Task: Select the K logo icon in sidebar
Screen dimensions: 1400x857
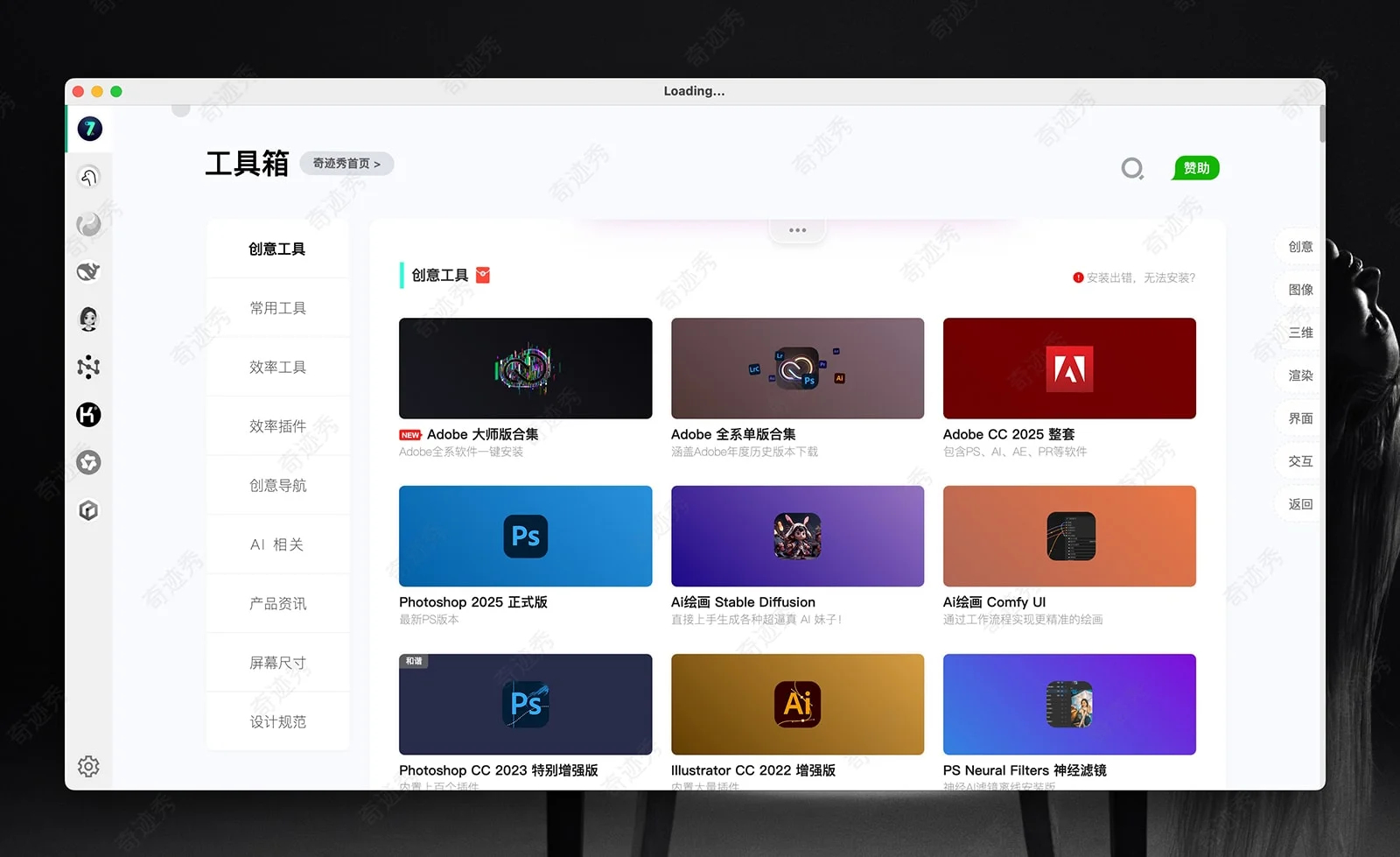Action: click(x=87, y=415)
